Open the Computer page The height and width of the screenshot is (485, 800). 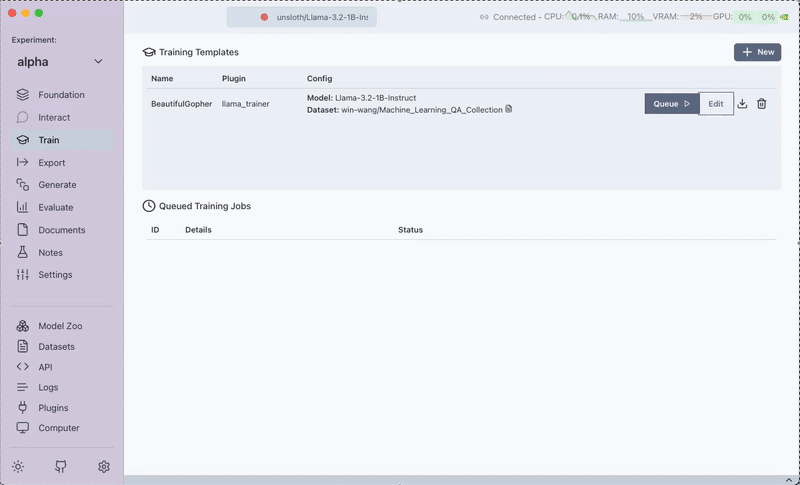(58, 428)
